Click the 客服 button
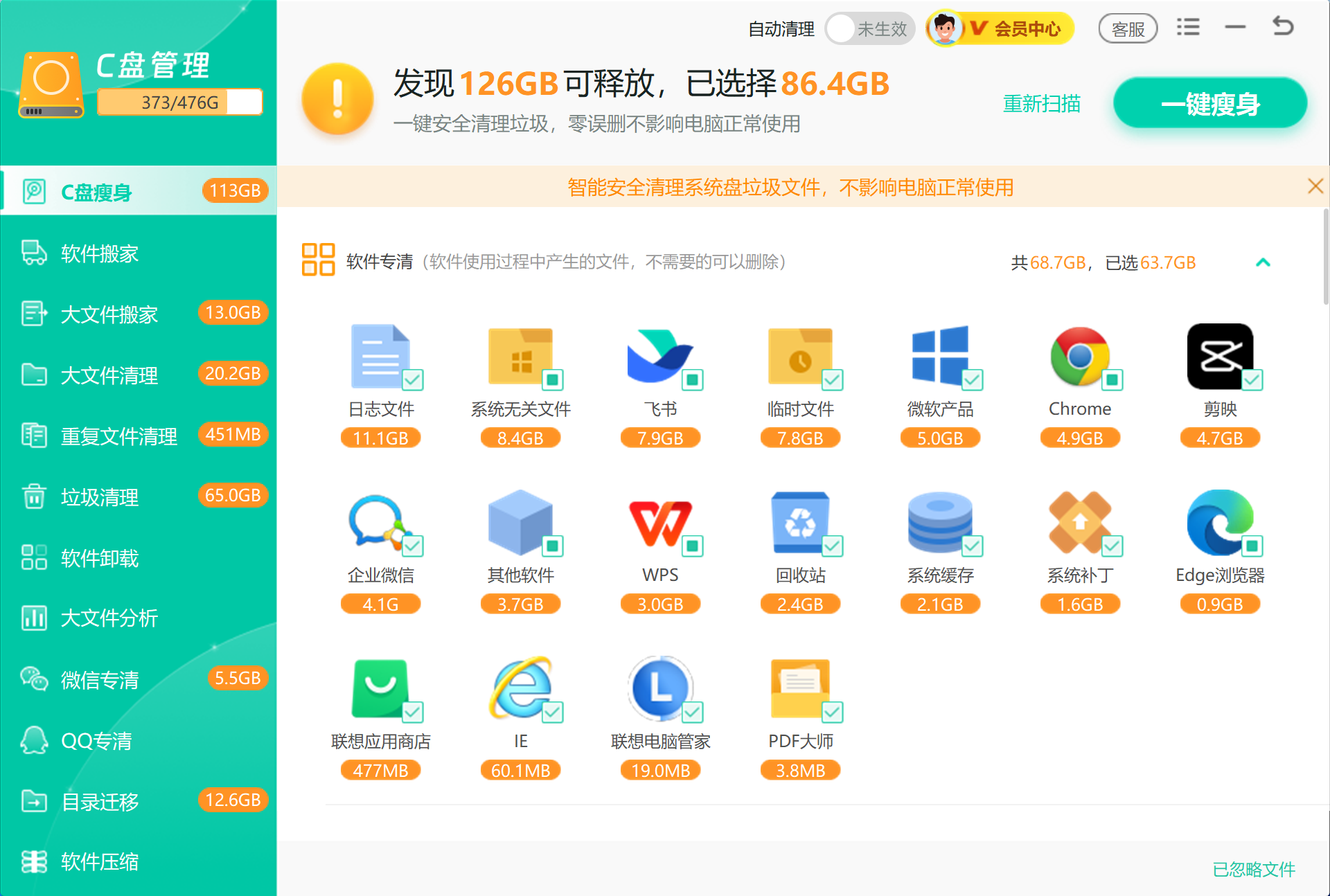Image resolution: width=1330 pixels, height=896 pixels. click(x=1128, y=29)
